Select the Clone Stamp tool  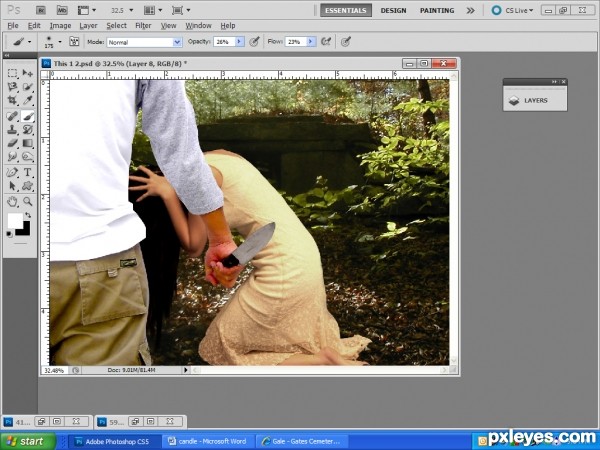(x=13, y=130)
